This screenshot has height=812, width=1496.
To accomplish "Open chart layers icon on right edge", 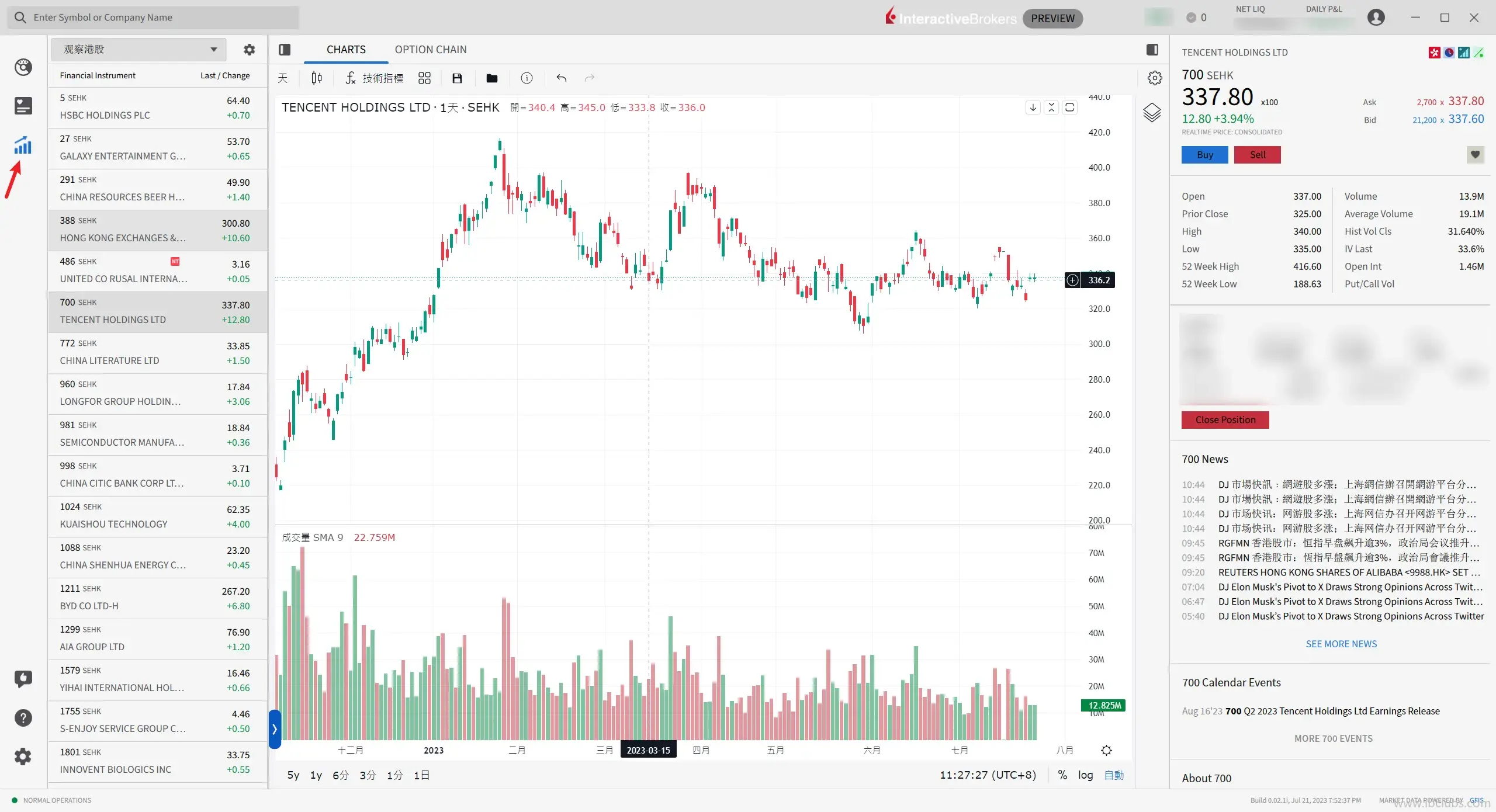I will tap(1151, 112).
